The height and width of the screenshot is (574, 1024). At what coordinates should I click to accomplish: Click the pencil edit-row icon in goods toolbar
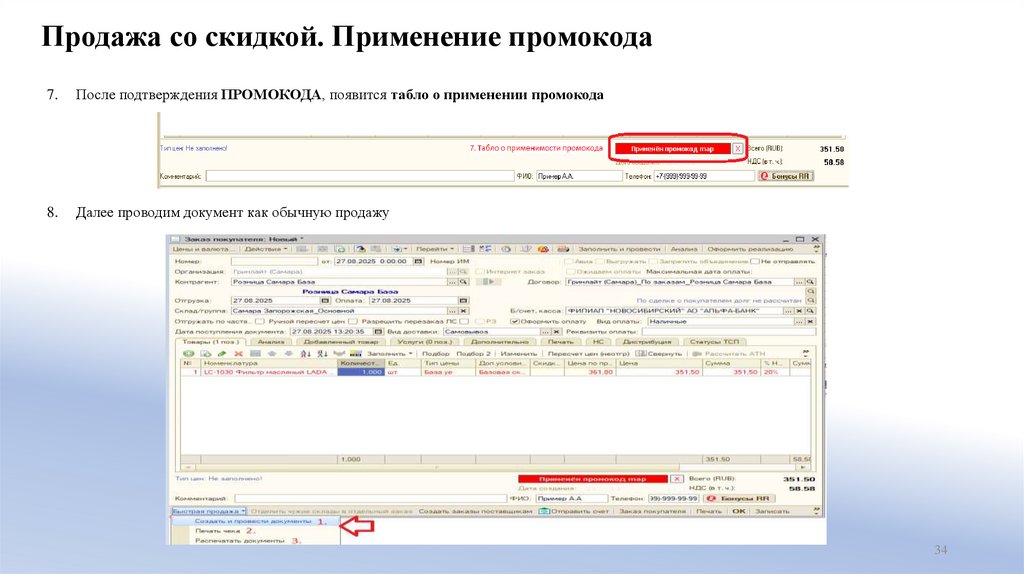pyautogui.click(x=222, y=353)
